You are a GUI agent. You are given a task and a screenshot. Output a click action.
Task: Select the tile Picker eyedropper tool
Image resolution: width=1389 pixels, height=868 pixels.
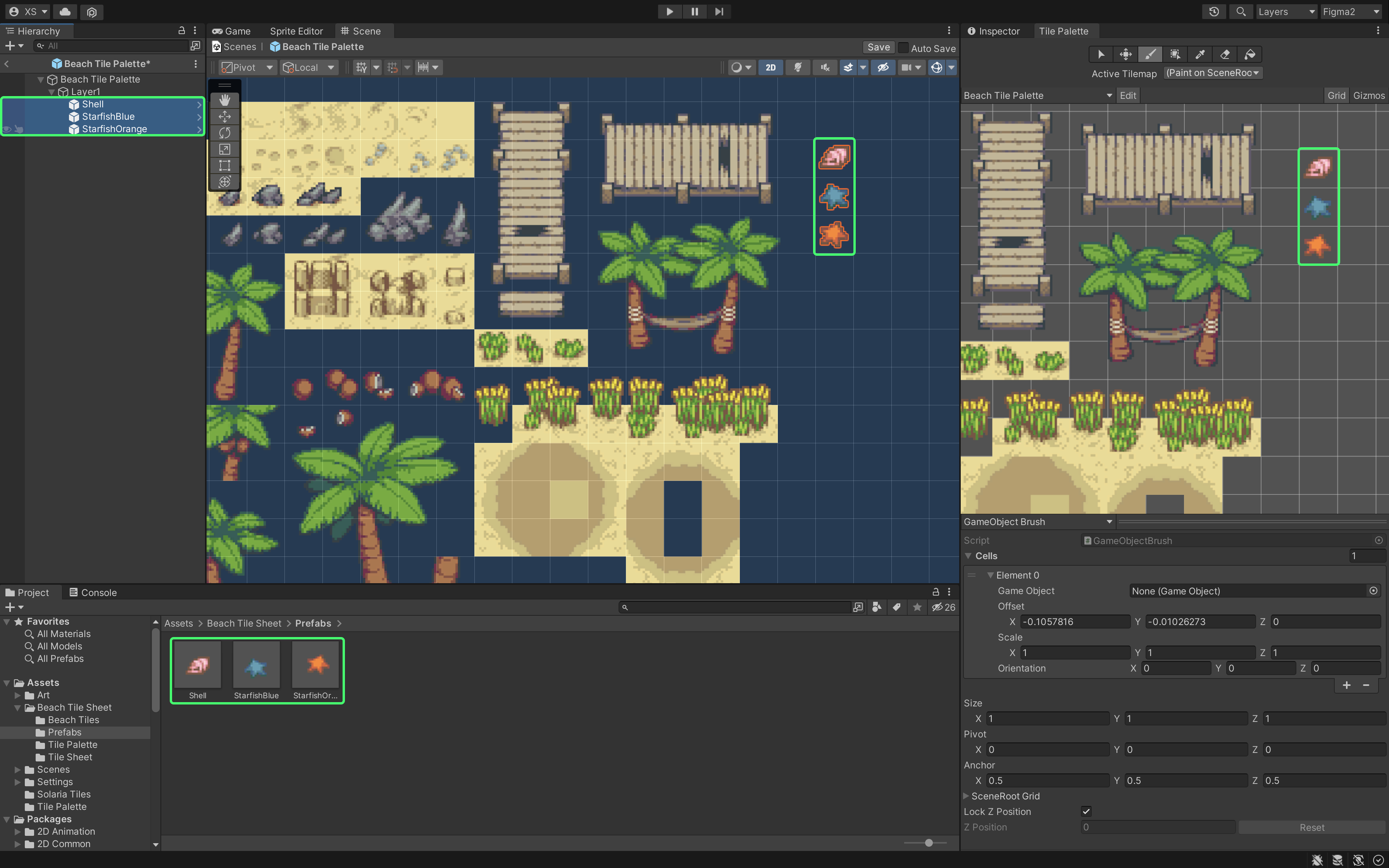(1199, 54)
